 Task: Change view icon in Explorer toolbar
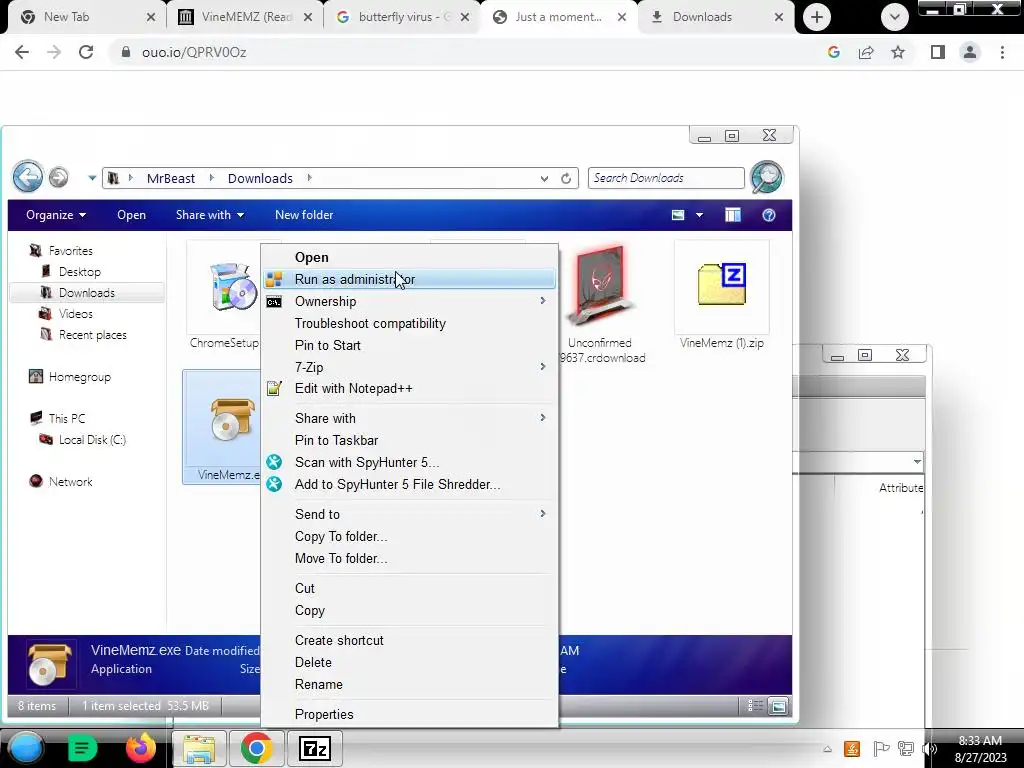pos(678,215)
